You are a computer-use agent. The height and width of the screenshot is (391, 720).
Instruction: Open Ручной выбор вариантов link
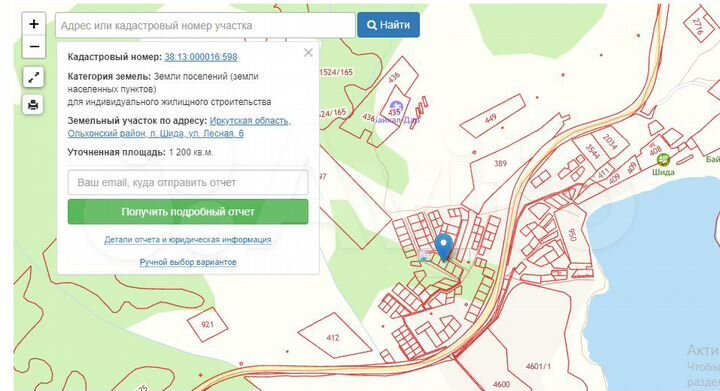click(188, 262)
